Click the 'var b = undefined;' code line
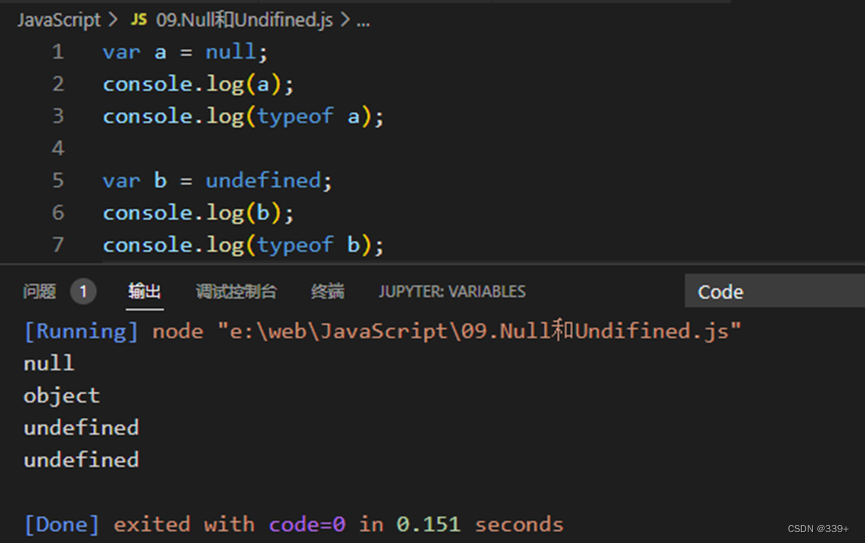Viewport: 865px width, 543px height. click(x=217, y=180)
